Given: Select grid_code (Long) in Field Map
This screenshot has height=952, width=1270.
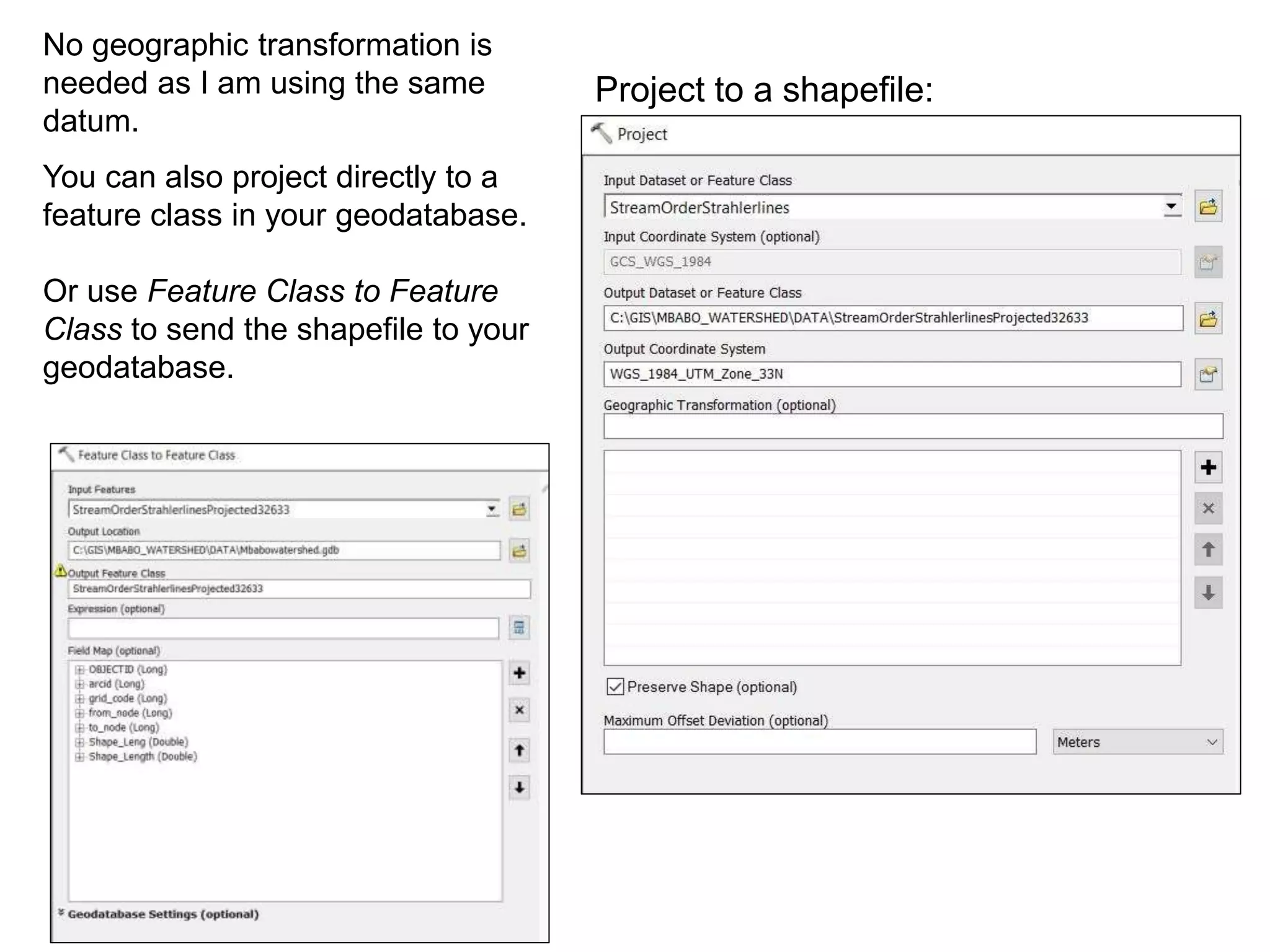Looking at the screenshot, I should coord(128,699).
